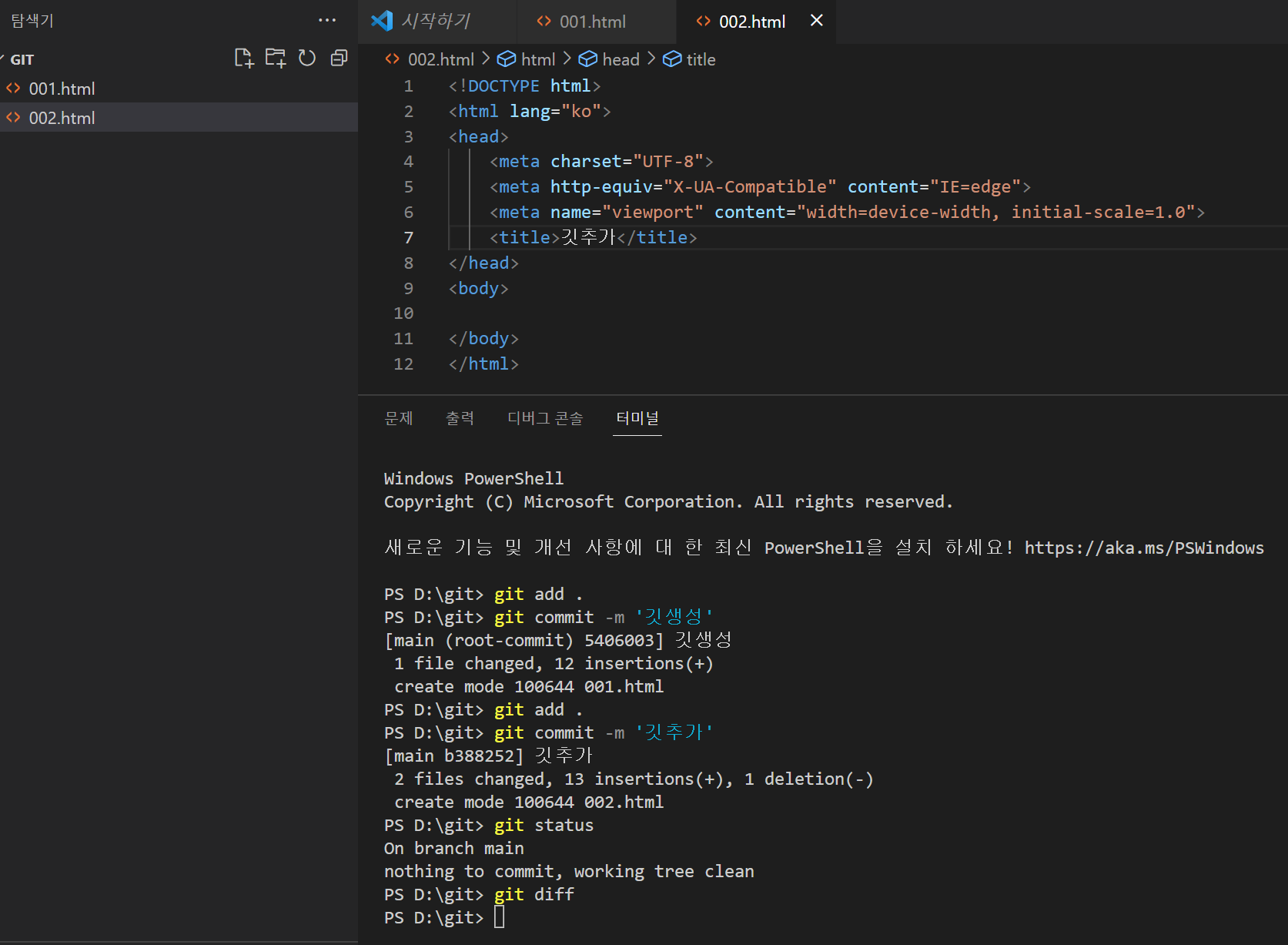Click the 탐색기 explorer panel title
Screen dimensions: 1288x945
pyautogui.click(x=32, y=21)
